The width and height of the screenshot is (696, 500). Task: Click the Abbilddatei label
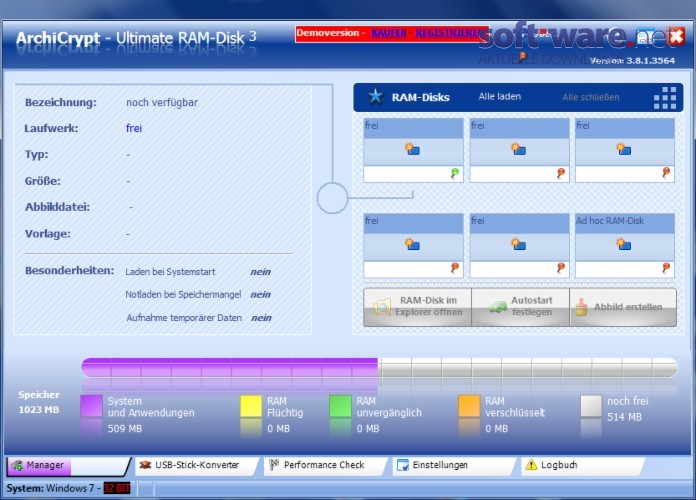point(57,207)
